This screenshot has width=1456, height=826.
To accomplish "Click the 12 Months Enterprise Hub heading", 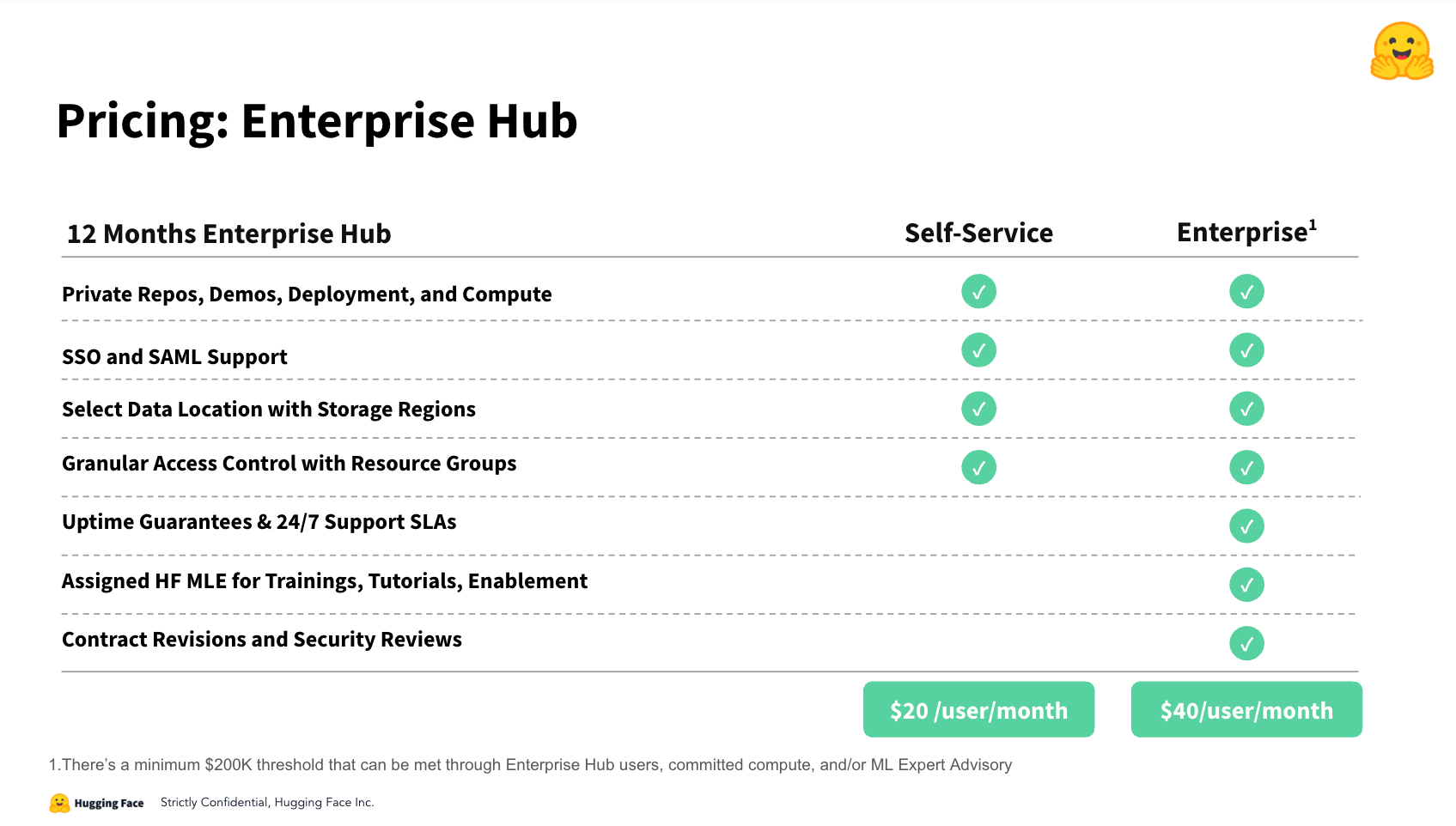I will tap(229, 234).
